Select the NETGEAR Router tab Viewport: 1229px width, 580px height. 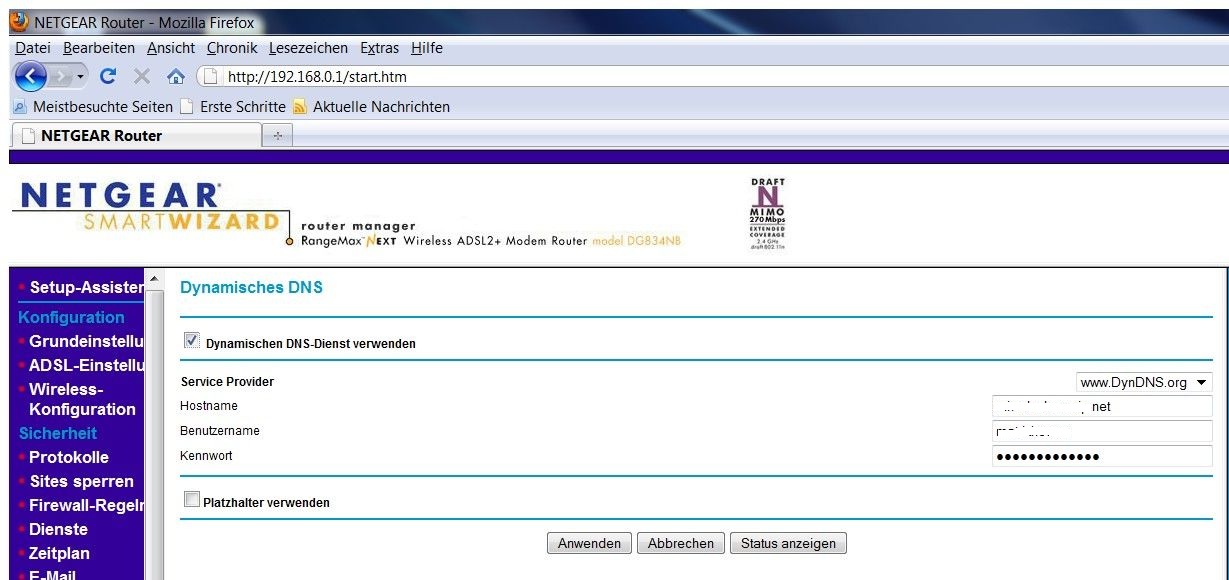coord(135,135)
